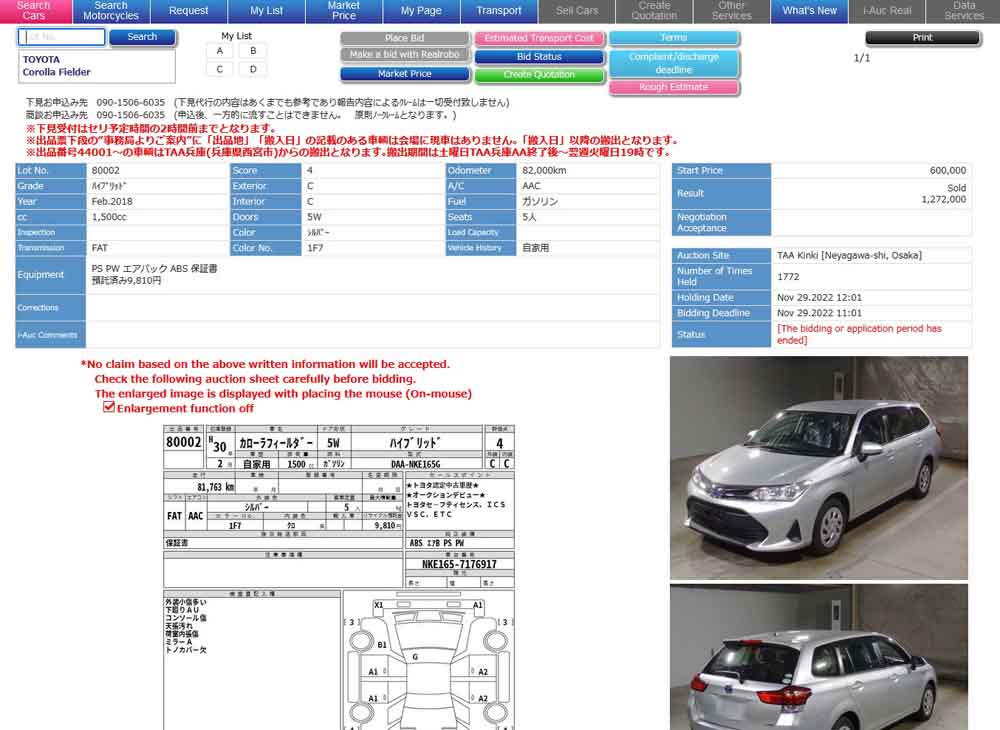Open Estimated Transport Cost
This screenshot has height=730, width=1000.
coord(539,38)
